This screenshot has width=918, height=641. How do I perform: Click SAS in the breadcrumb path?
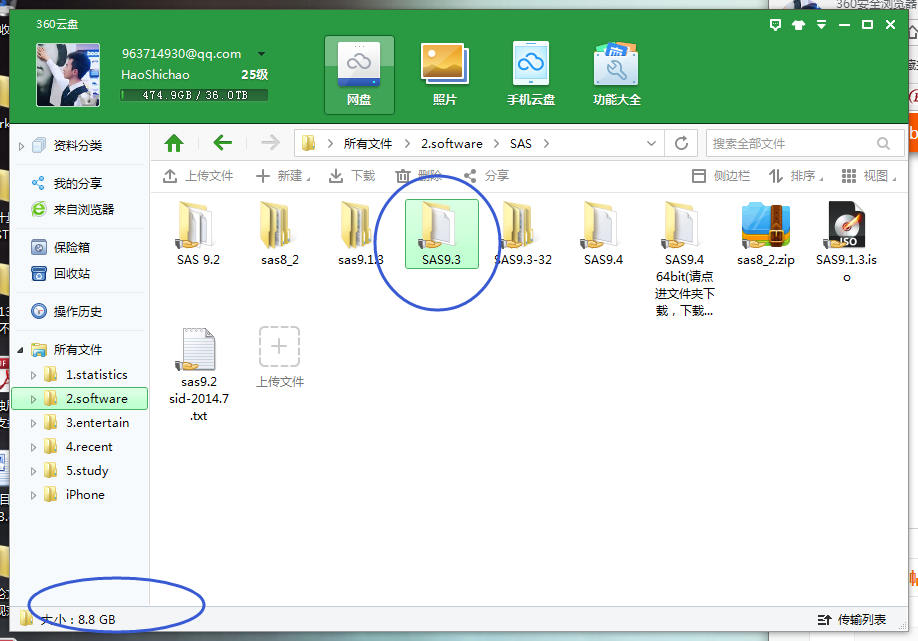coord(520,143)
